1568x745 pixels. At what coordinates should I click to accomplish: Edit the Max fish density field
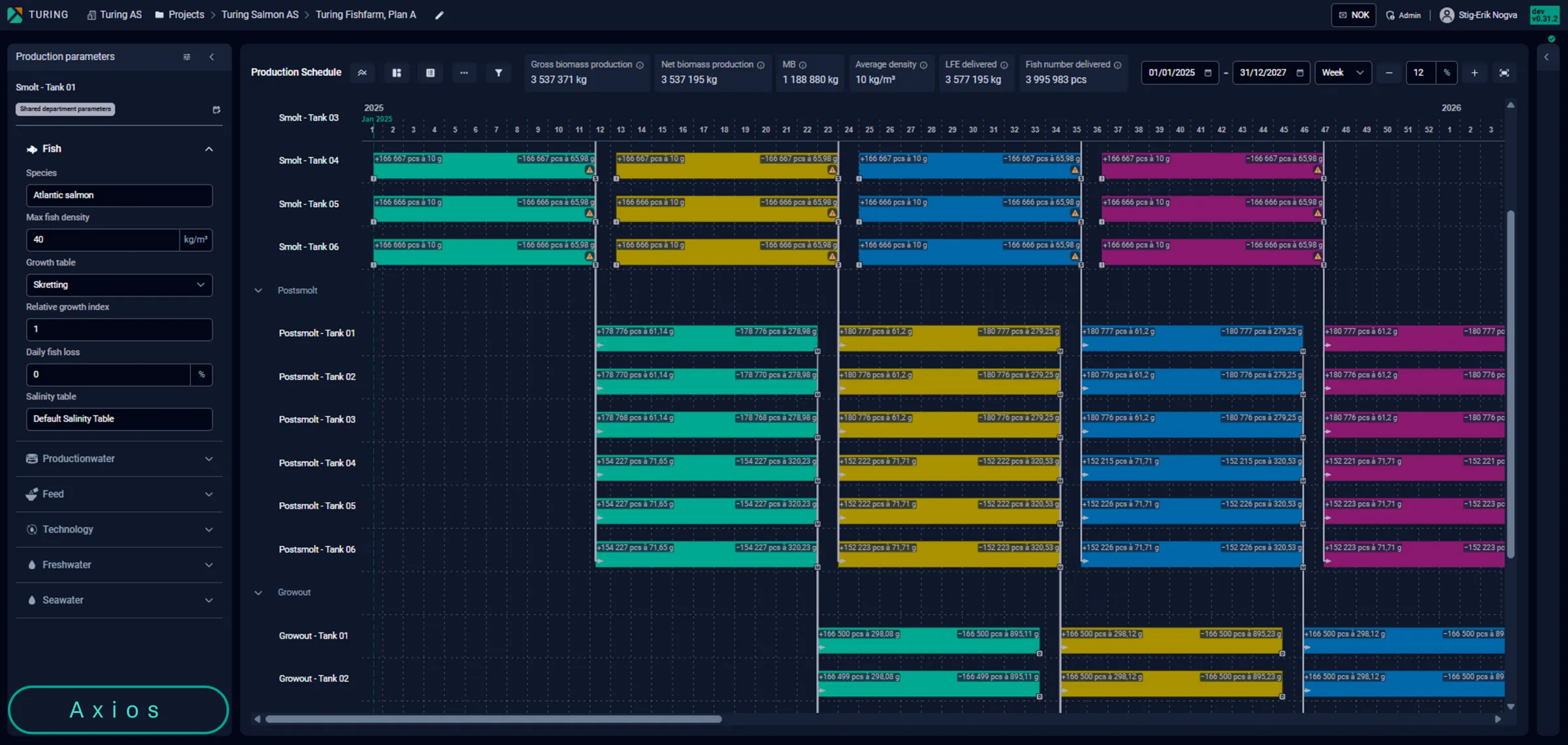click(x=103, y=240)
